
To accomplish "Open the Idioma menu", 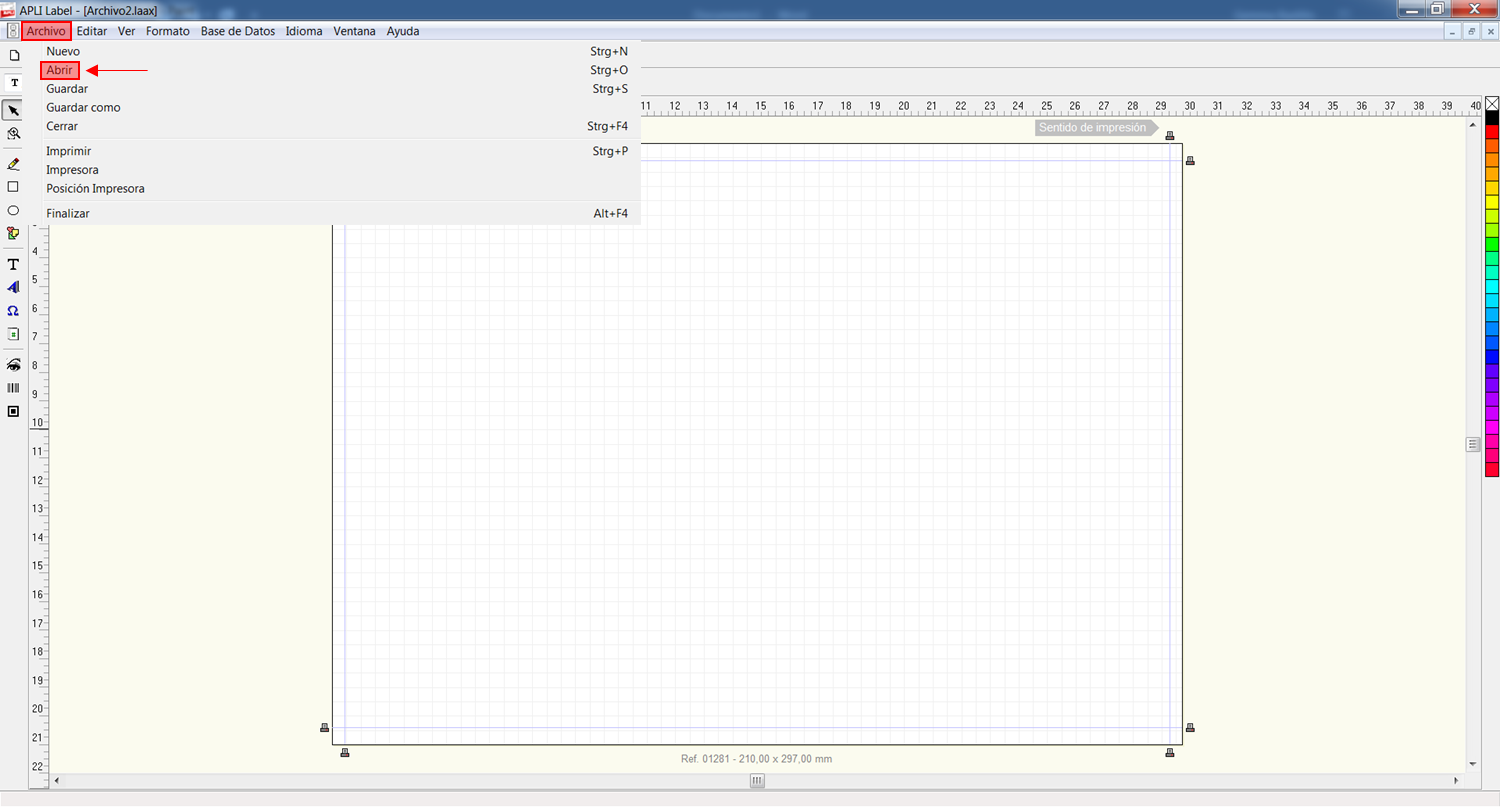I will point(304,31).
